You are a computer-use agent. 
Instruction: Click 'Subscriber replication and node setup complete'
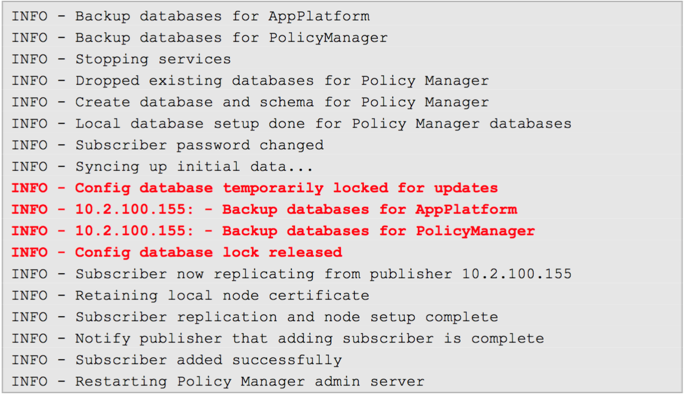pos(254,317)
